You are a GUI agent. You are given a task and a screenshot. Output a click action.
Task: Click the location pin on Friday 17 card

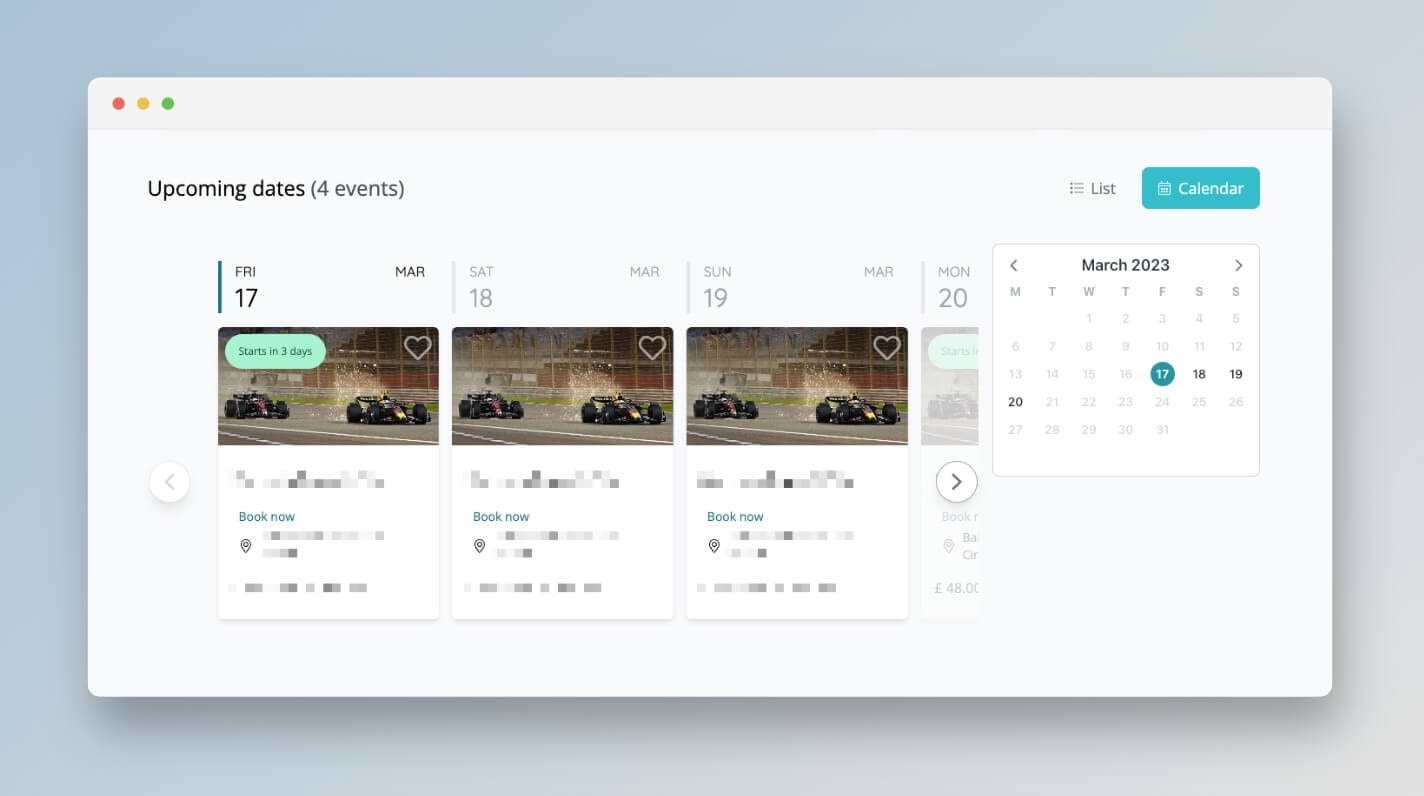pos(246,546)
